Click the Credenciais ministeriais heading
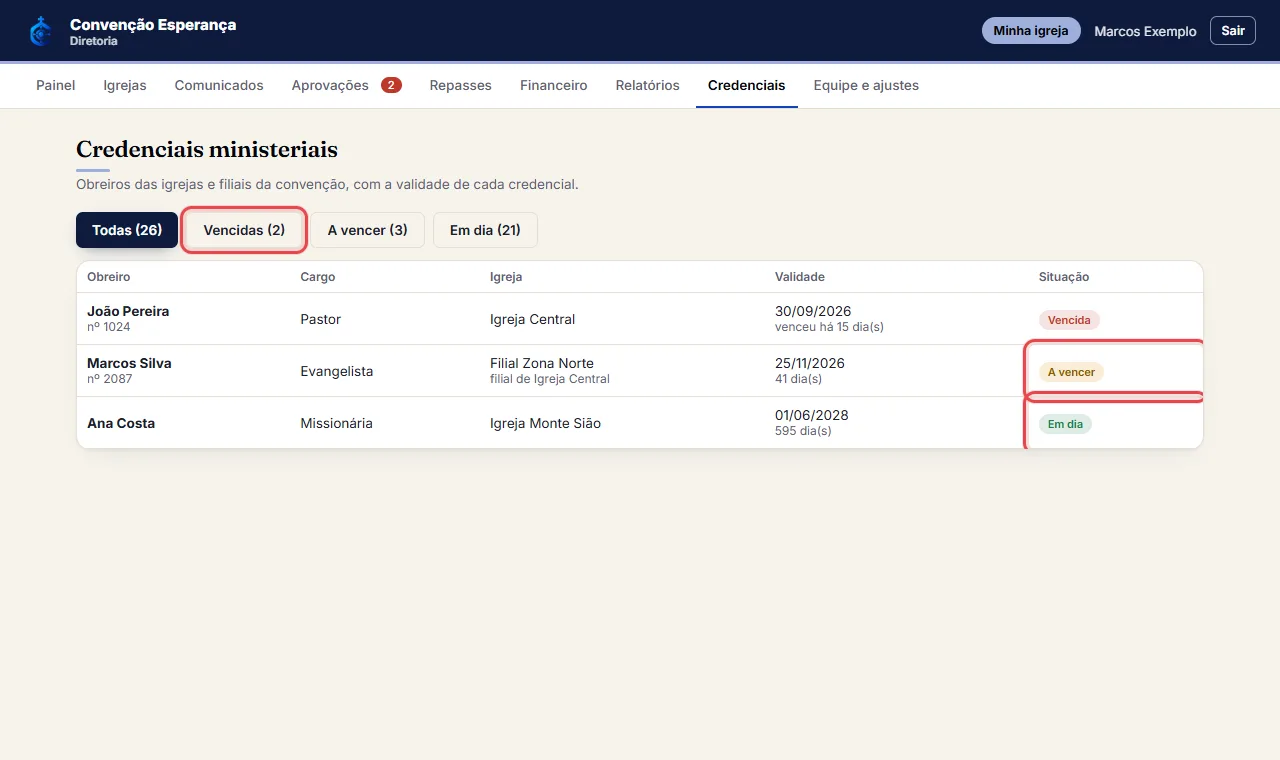The image size is (1280, 760). point(207,150)
